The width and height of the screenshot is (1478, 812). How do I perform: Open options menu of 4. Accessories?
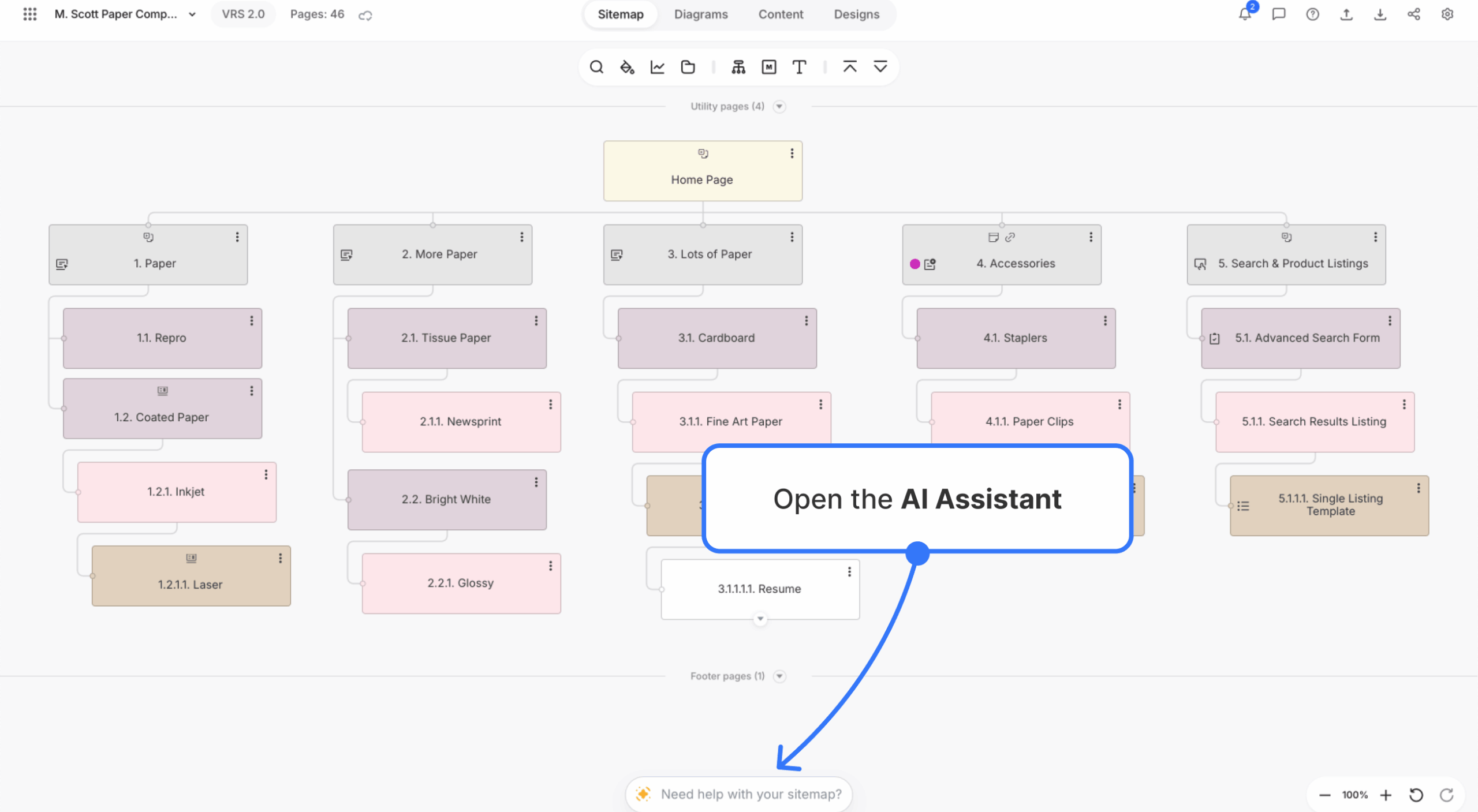(1091, 237)
